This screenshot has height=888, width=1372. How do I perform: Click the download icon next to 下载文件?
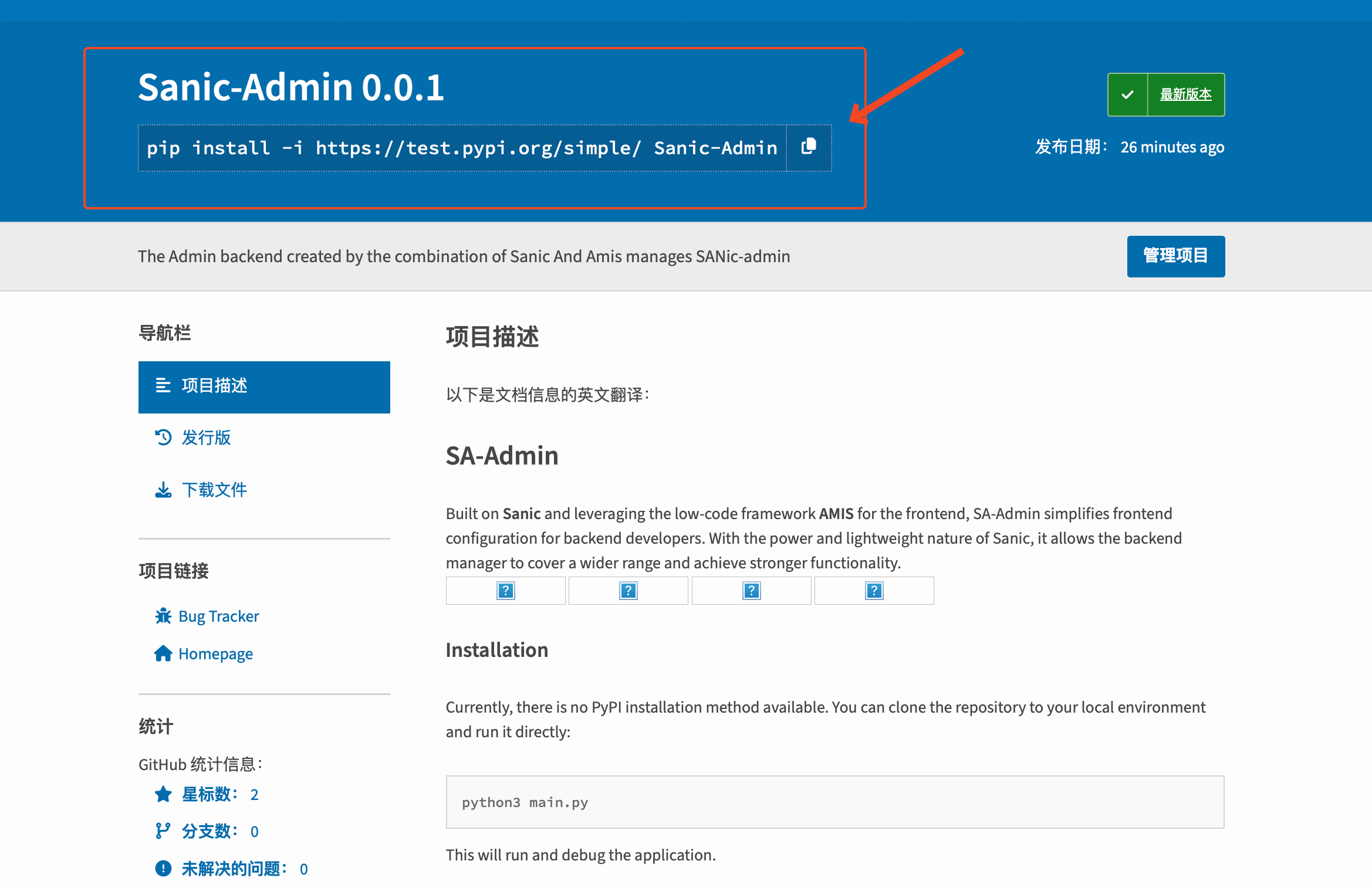(x=163, y=490)
